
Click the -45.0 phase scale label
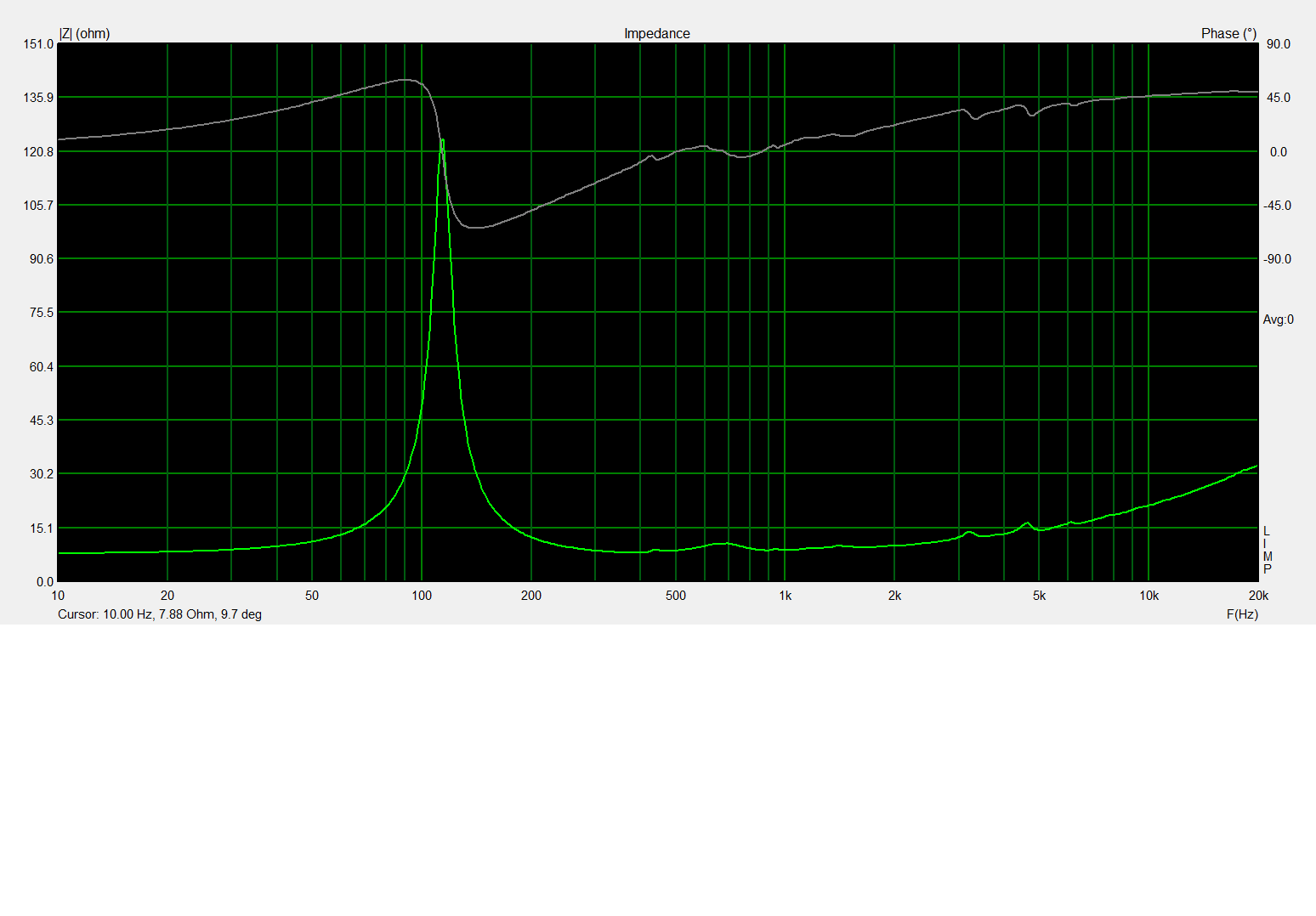[x=1276, y=206]
